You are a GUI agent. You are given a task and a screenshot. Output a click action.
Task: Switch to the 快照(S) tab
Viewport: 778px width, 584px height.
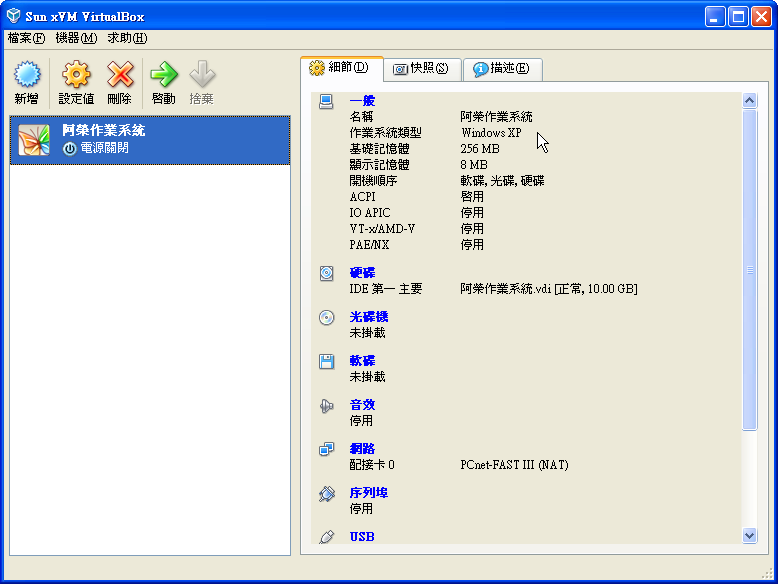click(422, 68)
